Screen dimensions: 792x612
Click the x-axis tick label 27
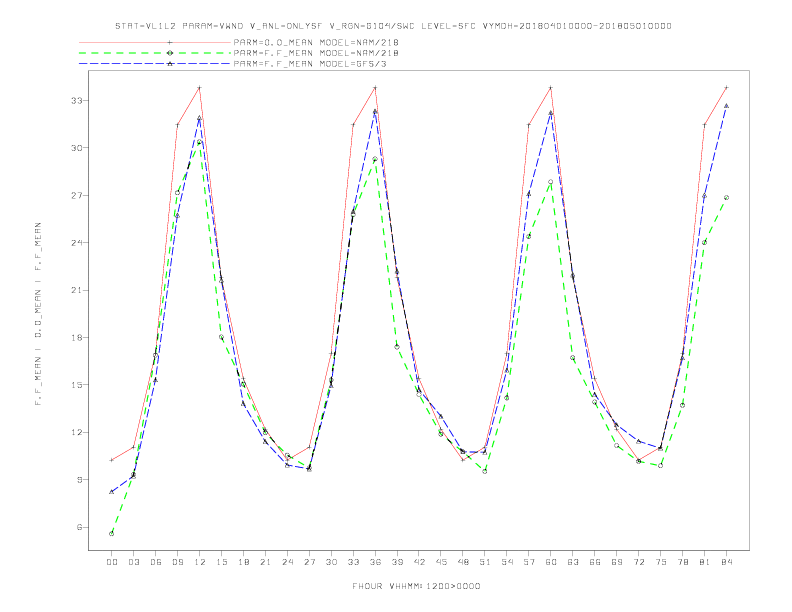click(309, 562)
